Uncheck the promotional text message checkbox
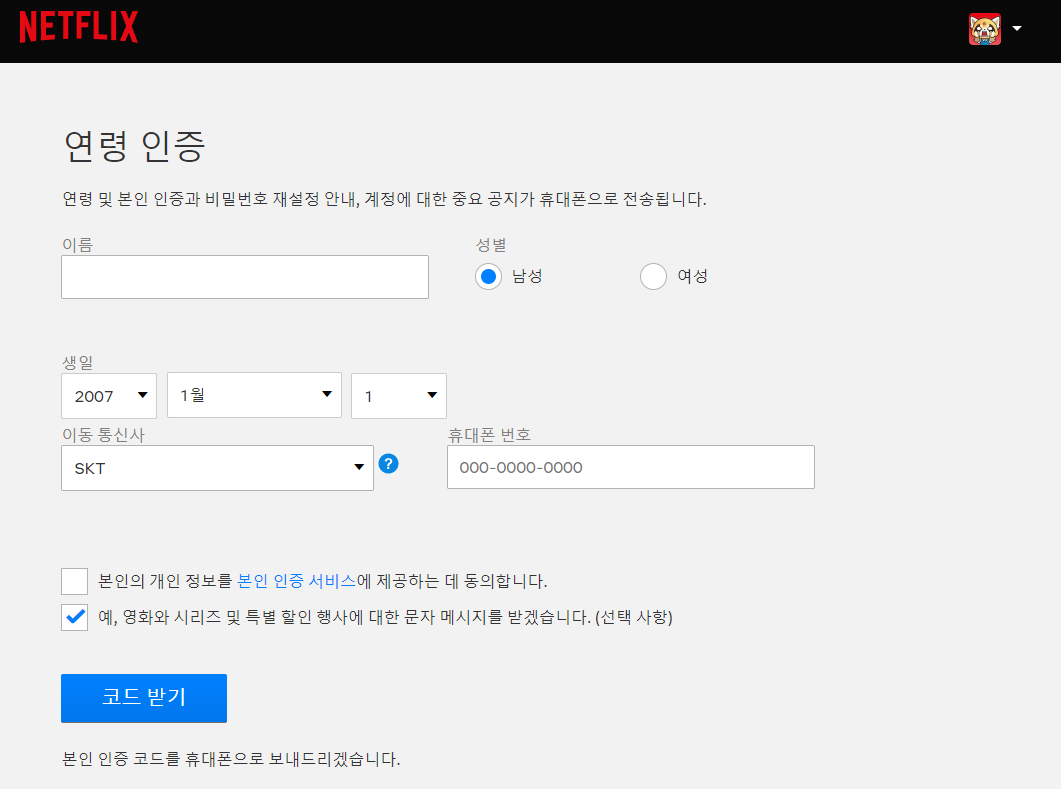 (x=74, y=617)
